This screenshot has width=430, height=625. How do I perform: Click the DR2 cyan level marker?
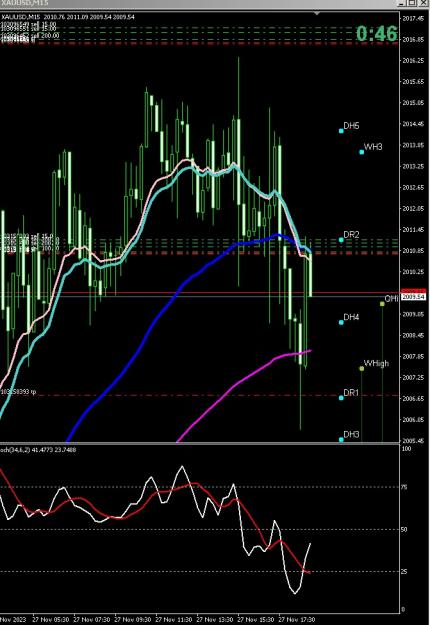(341, 240)
